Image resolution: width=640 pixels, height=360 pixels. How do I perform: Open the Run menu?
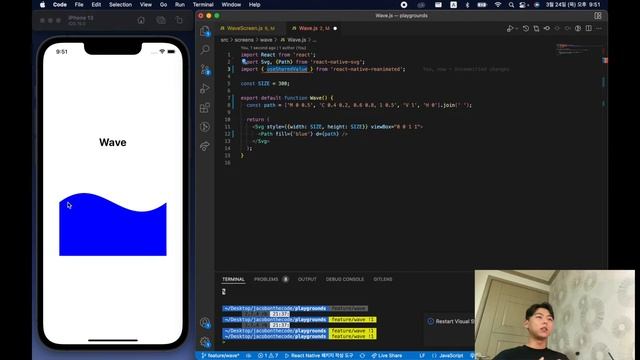pyautogui.click(x=180, y=5)
